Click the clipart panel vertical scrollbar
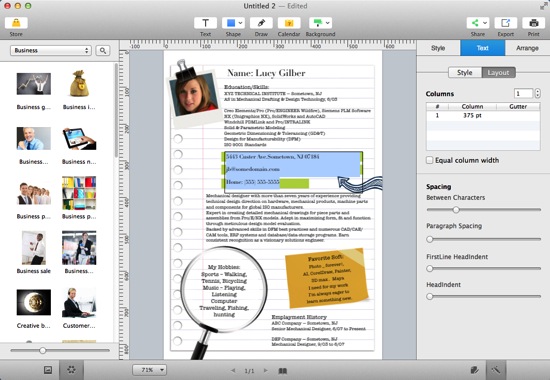 (116, 111)
